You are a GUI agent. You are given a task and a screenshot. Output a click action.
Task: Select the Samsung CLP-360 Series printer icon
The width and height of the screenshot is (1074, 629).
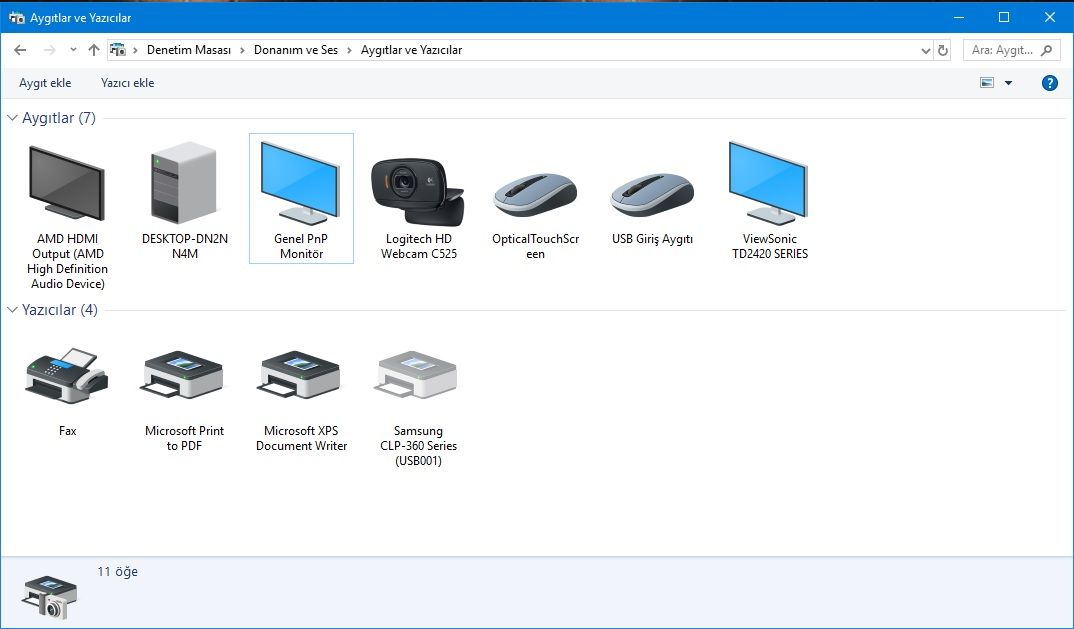pyautogui.click(x=416, y=375)
